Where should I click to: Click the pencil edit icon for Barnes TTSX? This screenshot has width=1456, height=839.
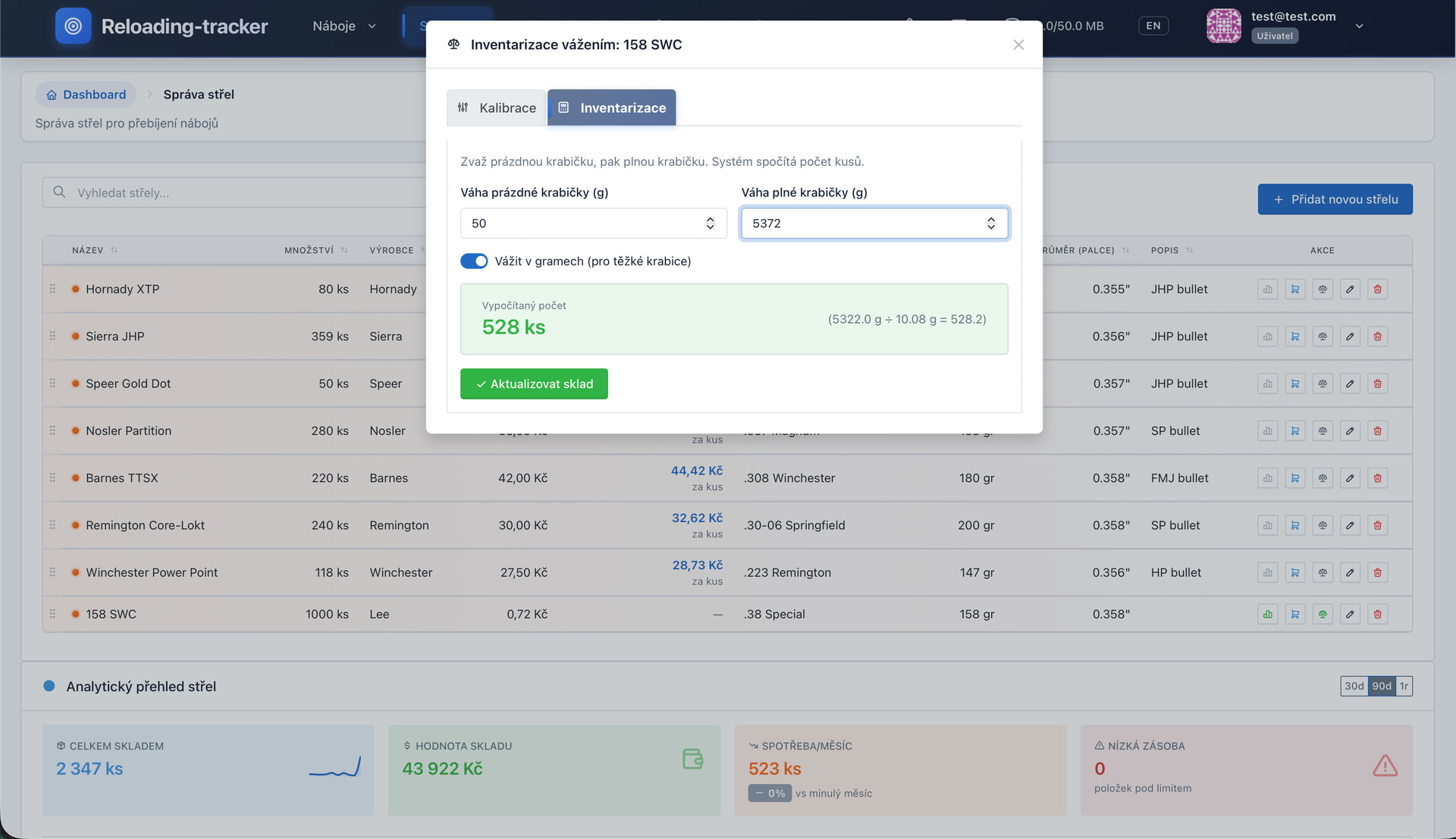[1350, 478]
